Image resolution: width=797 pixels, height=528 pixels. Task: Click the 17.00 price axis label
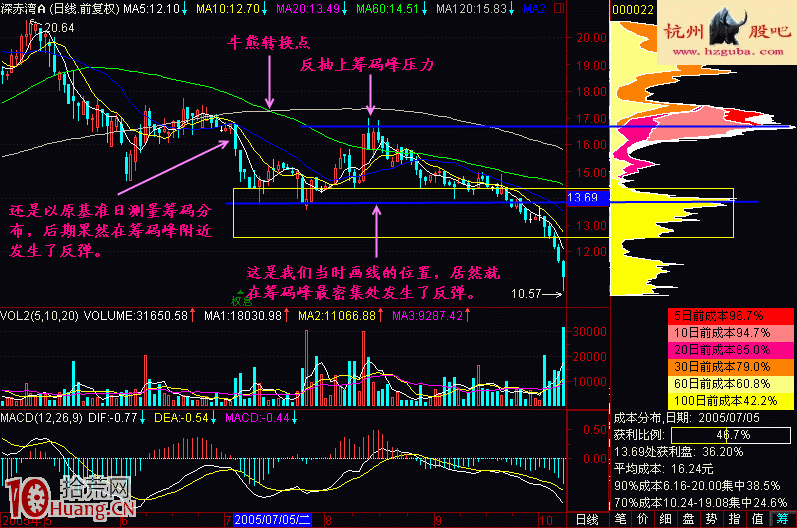(x=592, y=119)
